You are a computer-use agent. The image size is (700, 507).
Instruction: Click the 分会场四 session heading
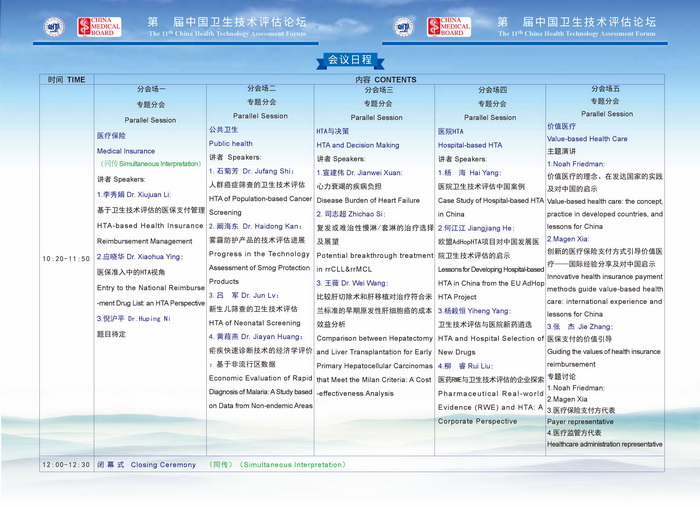(x=492, y=90)
